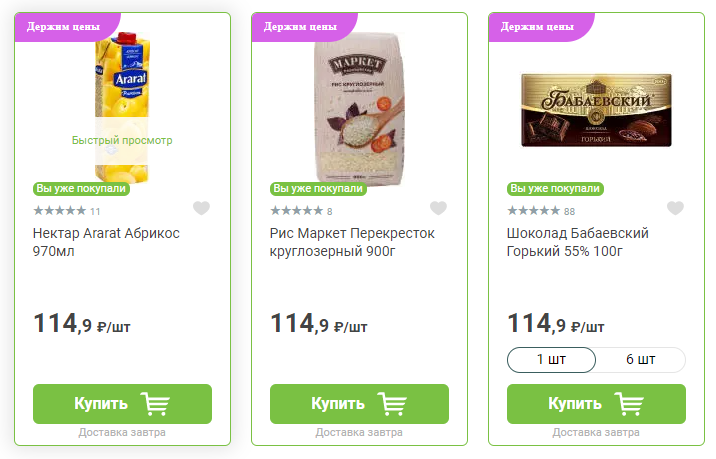Click Держим цены badge on the nectar card
This screenshot has height=459, width=716.
pos(64,27)
